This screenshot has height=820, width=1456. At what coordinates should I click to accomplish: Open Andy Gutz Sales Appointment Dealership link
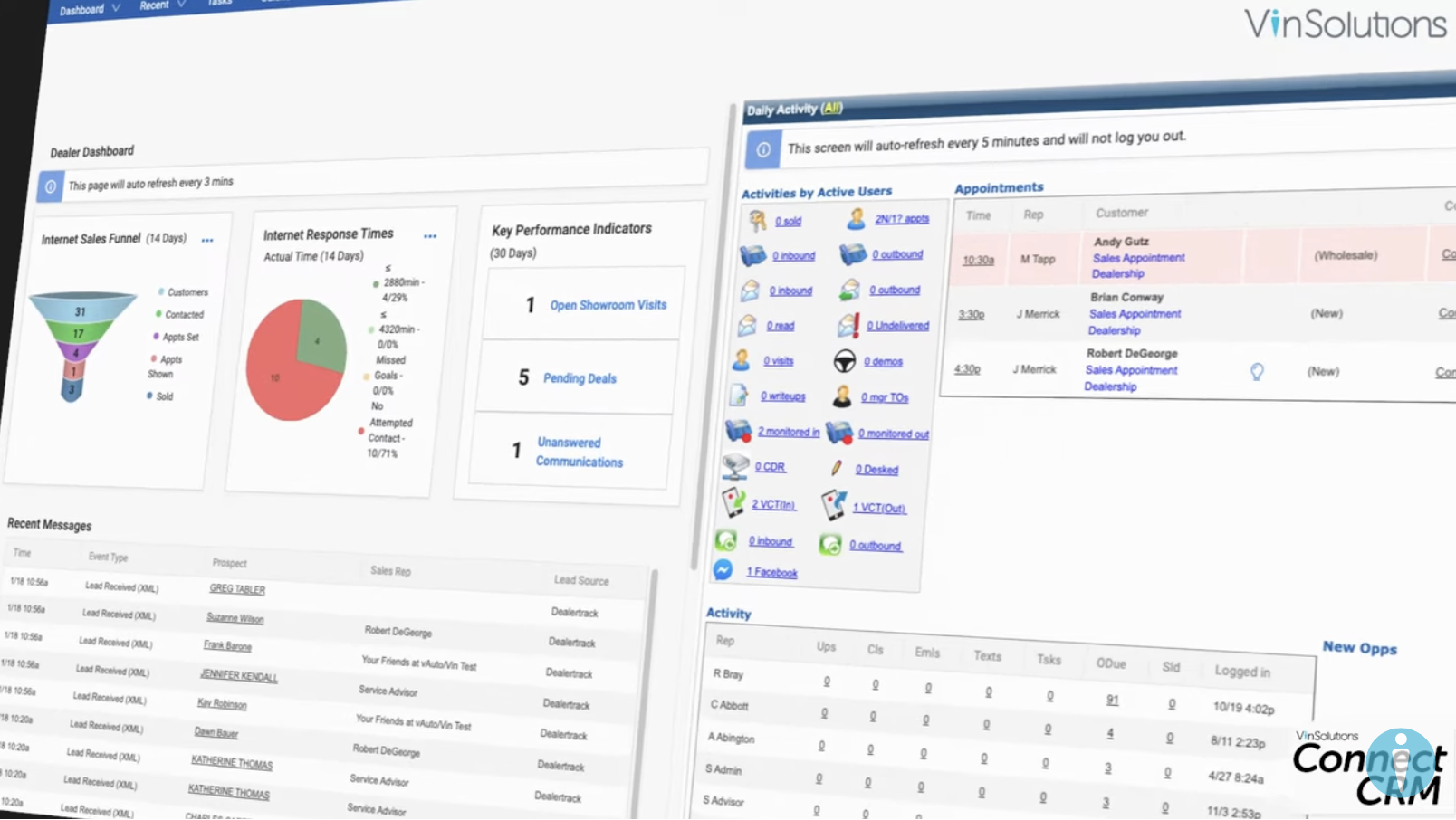click(1138, 265)
